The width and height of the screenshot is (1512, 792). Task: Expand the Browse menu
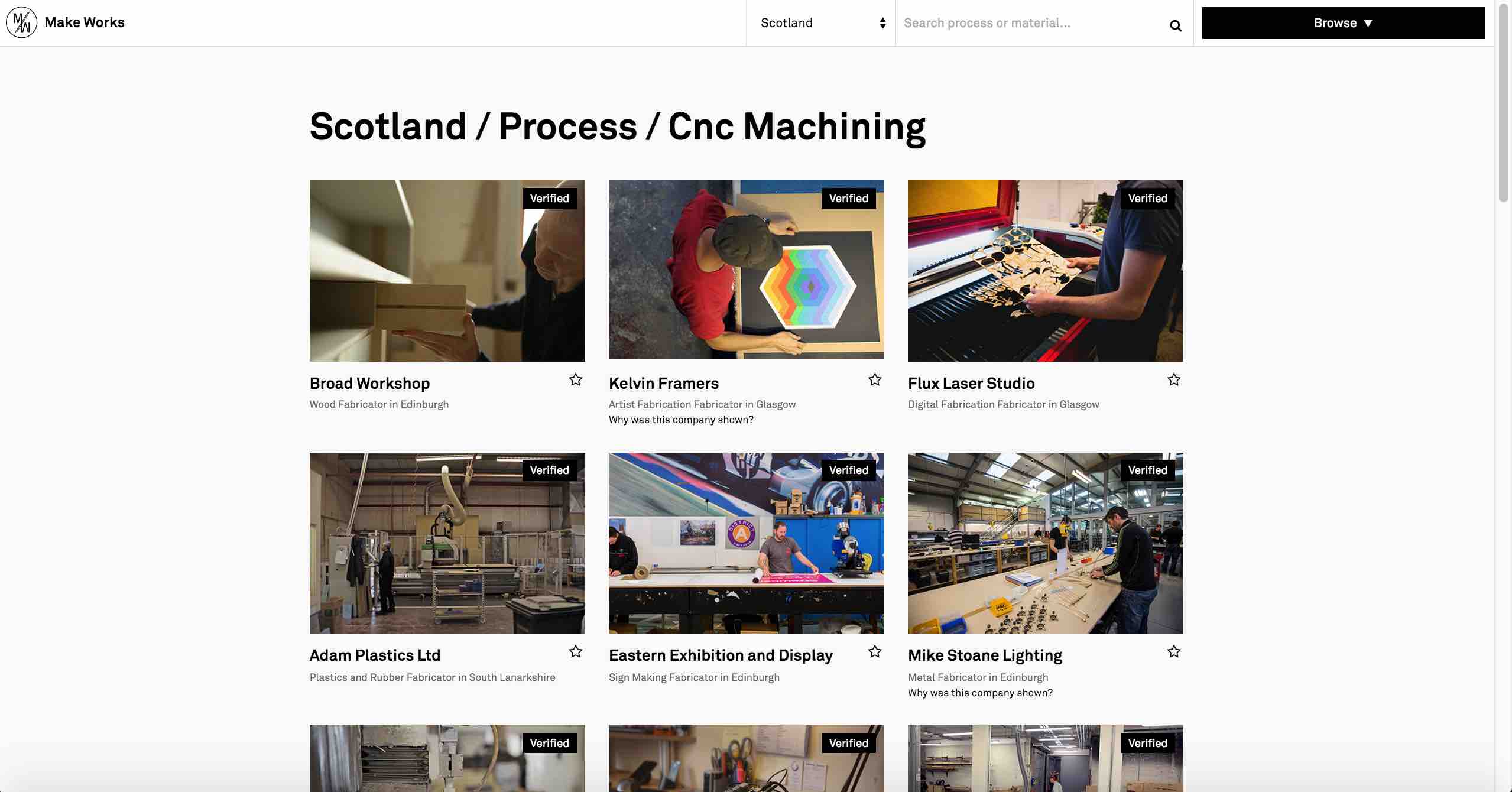(x=1343, y=23)
